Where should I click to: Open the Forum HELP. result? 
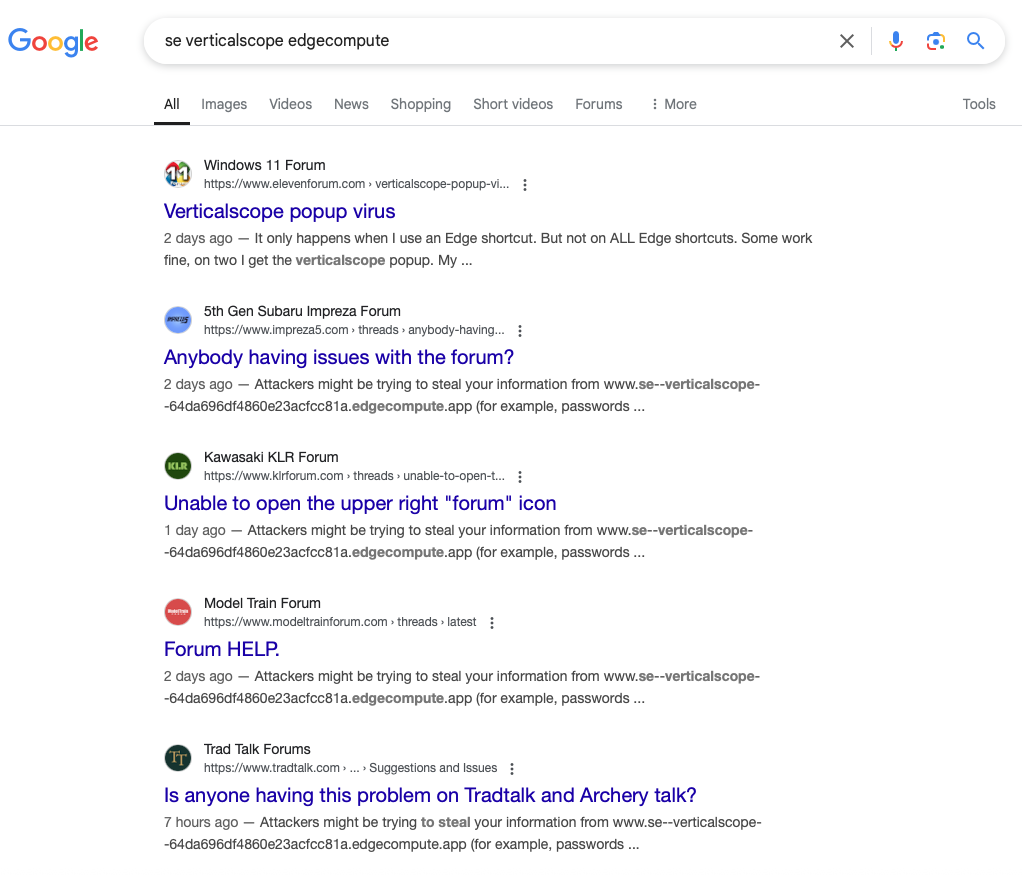[222, 649]
